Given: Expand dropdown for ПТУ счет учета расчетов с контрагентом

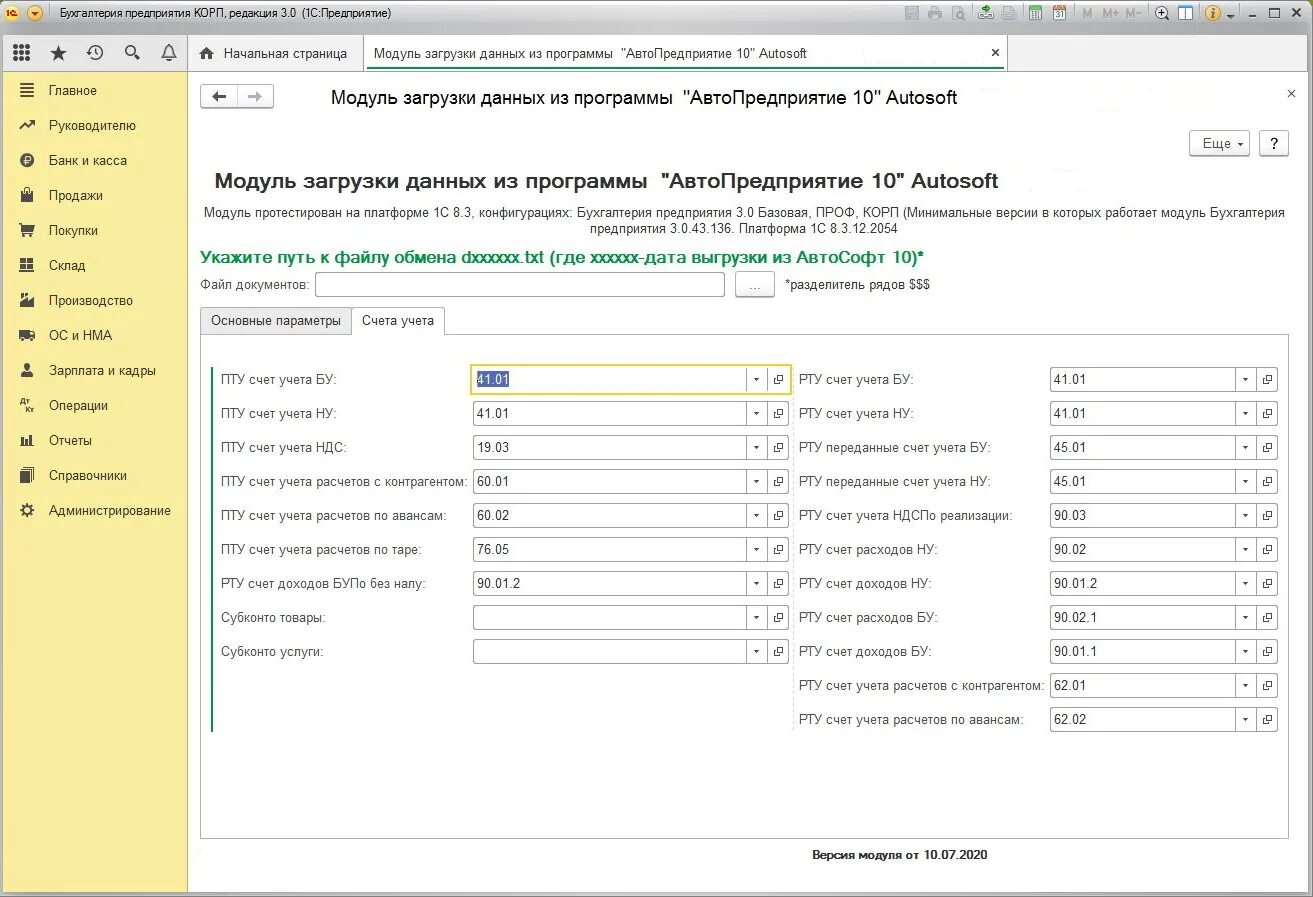Looking at the screenshot, I should 757,482.
